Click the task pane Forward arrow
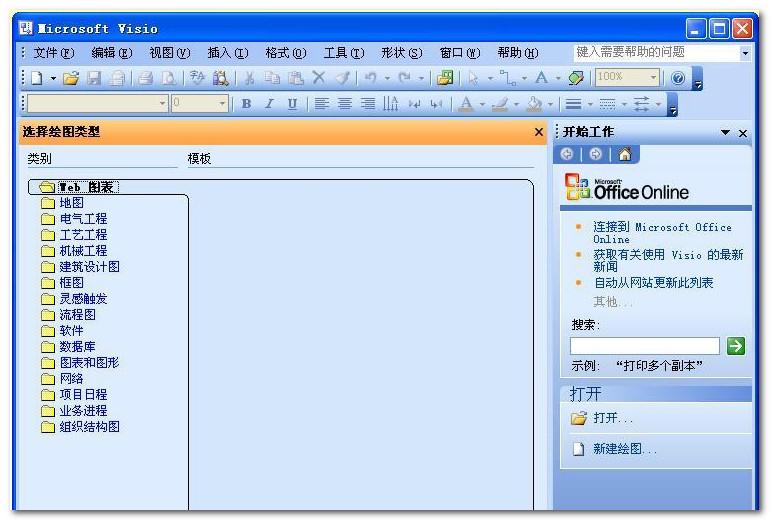This screenshot has width=770, height=521. pyautogui.click(x=596, y=155)
